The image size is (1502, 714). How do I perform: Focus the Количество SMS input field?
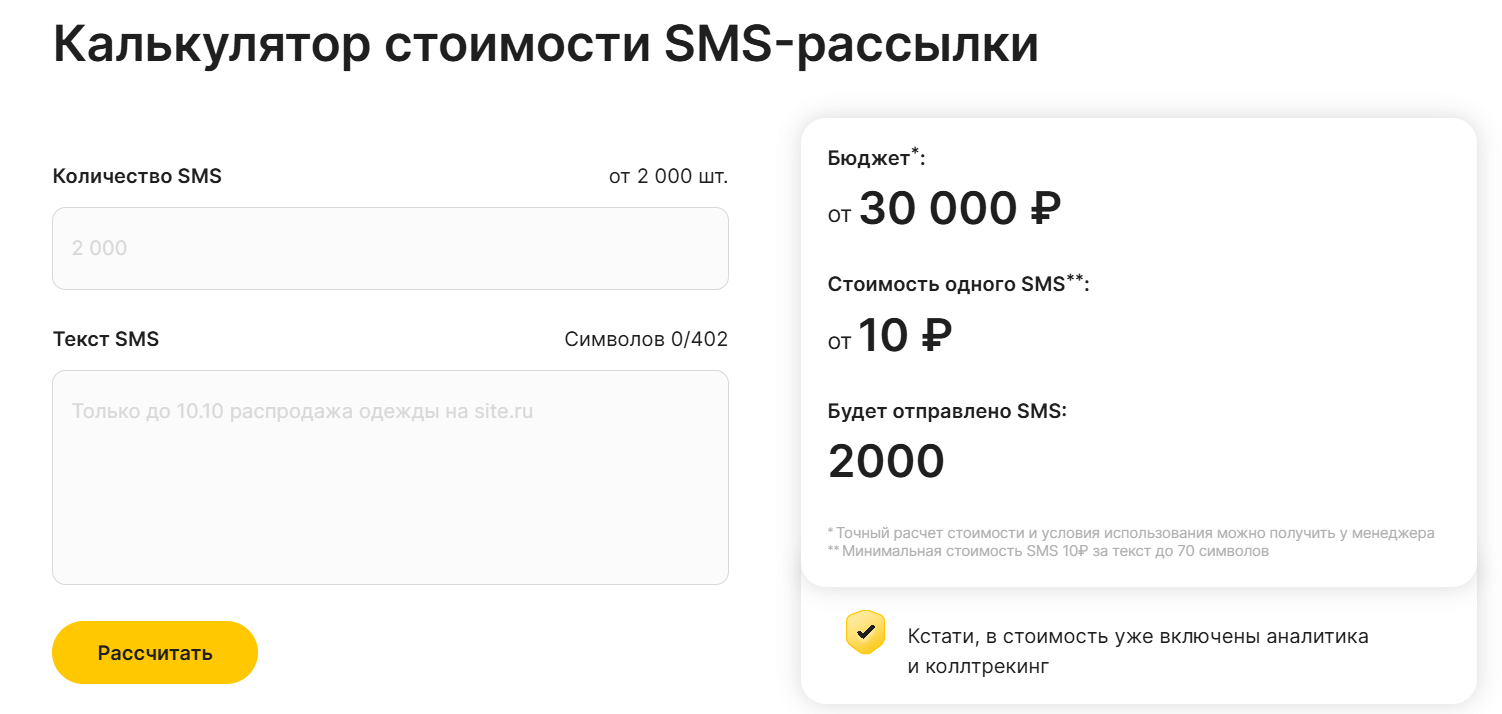click(390, 248)
